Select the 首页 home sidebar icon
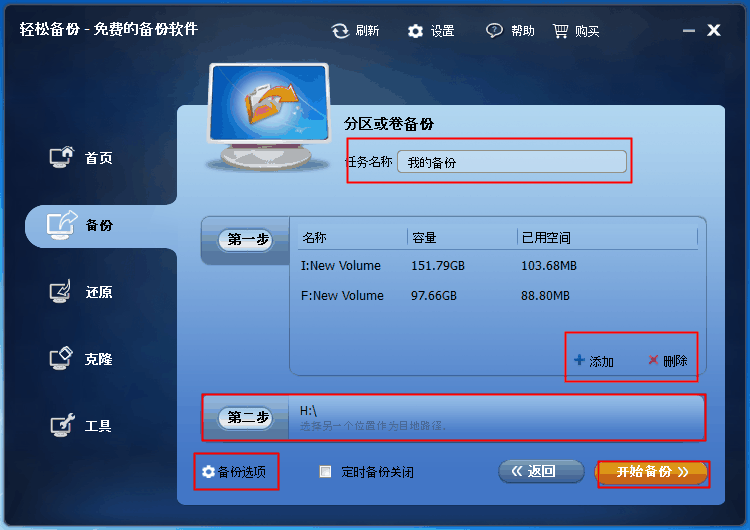This screenshot has width=750, height=530. [62, 157]
